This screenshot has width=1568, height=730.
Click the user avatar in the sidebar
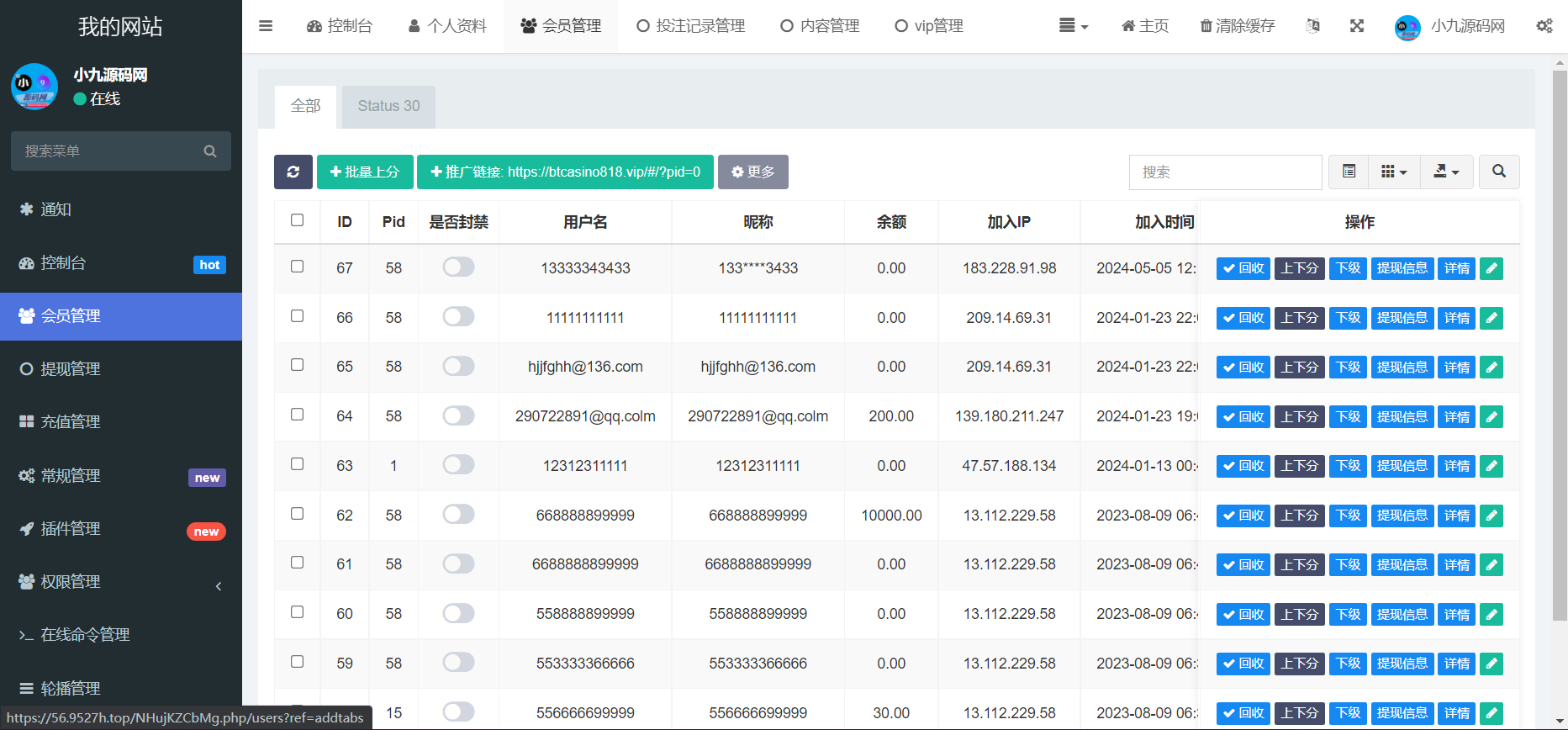point(34,87)
